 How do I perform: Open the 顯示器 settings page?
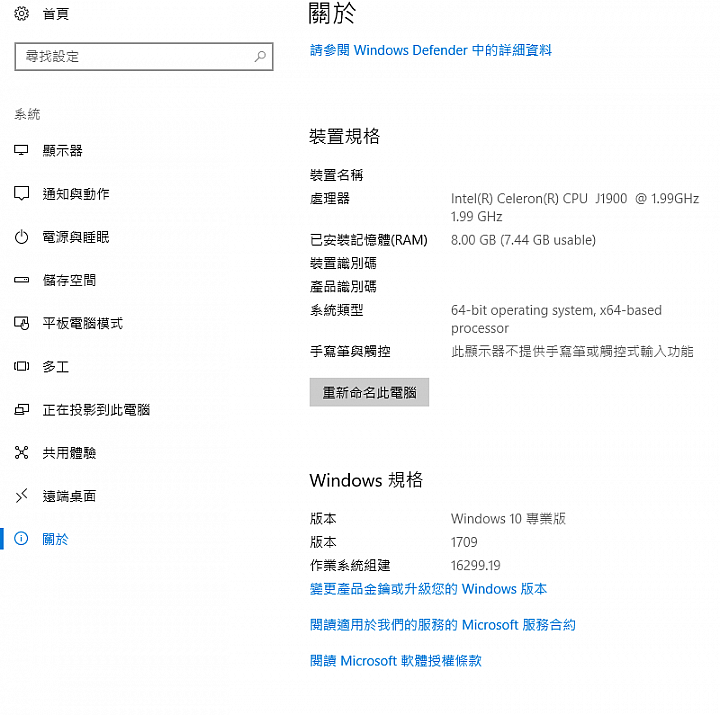62,151
